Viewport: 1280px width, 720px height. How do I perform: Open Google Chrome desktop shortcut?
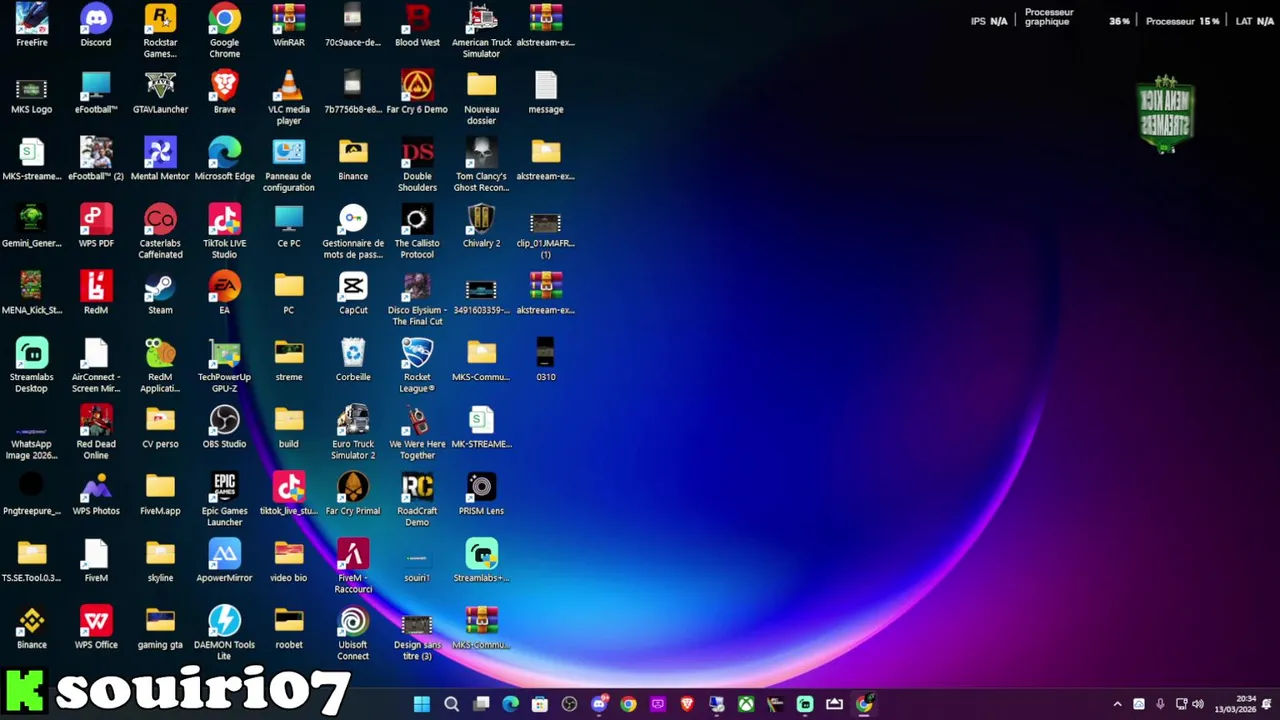click(224, 31)
